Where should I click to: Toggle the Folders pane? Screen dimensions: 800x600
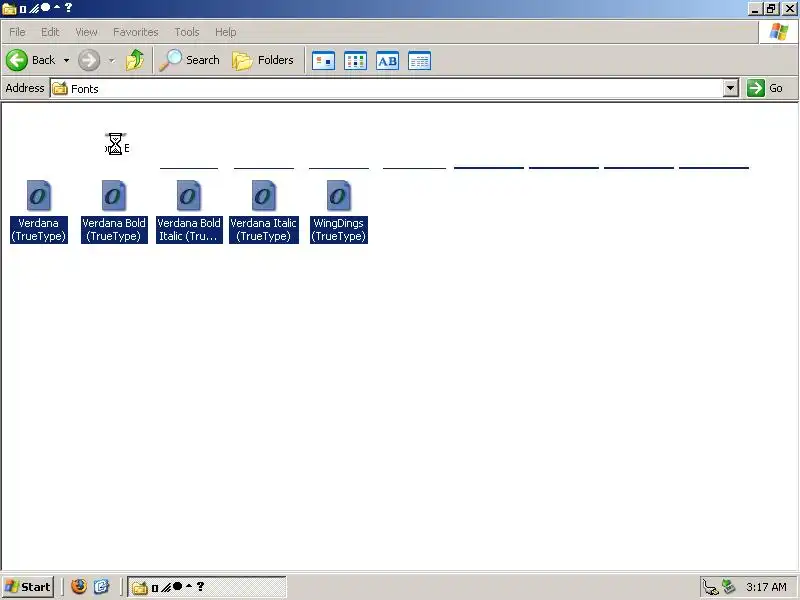tap(263, 60)
